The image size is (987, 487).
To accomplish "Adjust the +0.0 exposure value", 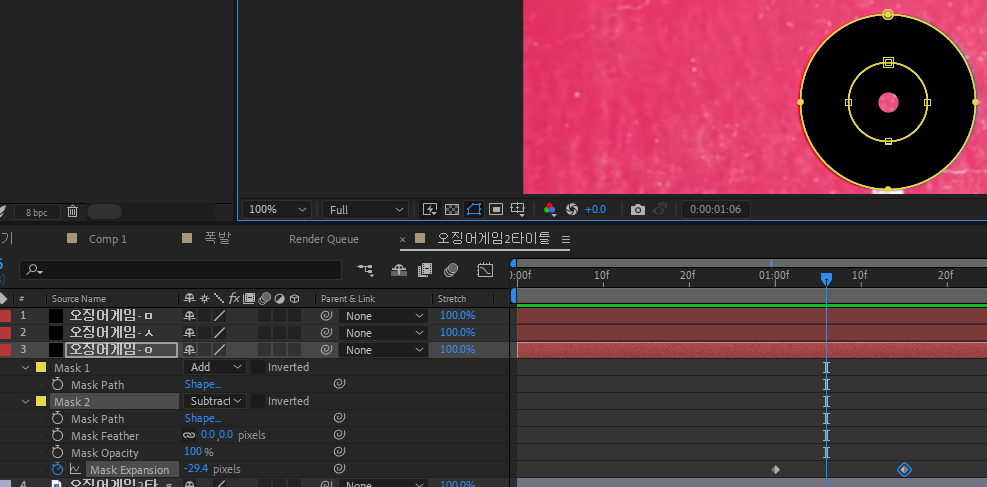I will pyautogui.click(x=595, y=210).
